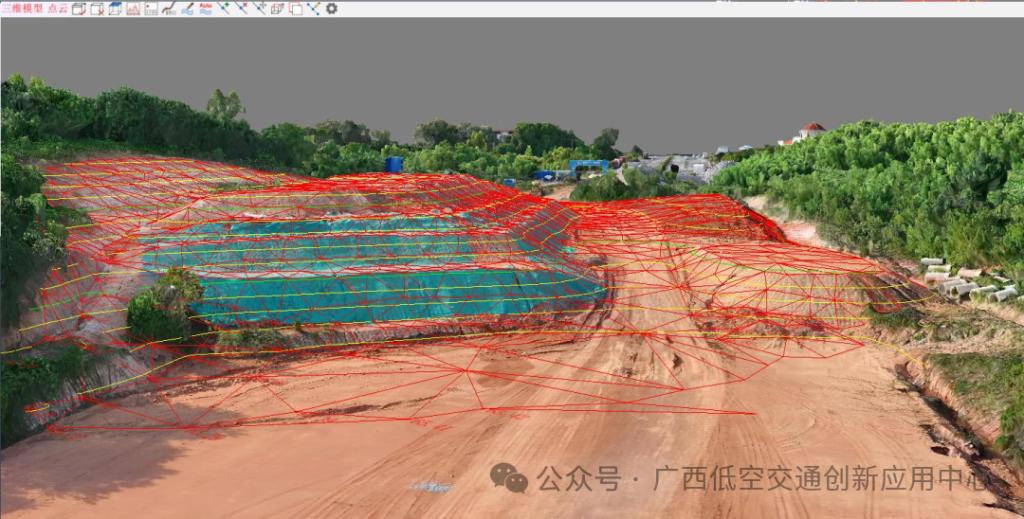The image size is (1024, 519).
Task: Select the add node tool with green plus
Action: coord(223,8)
